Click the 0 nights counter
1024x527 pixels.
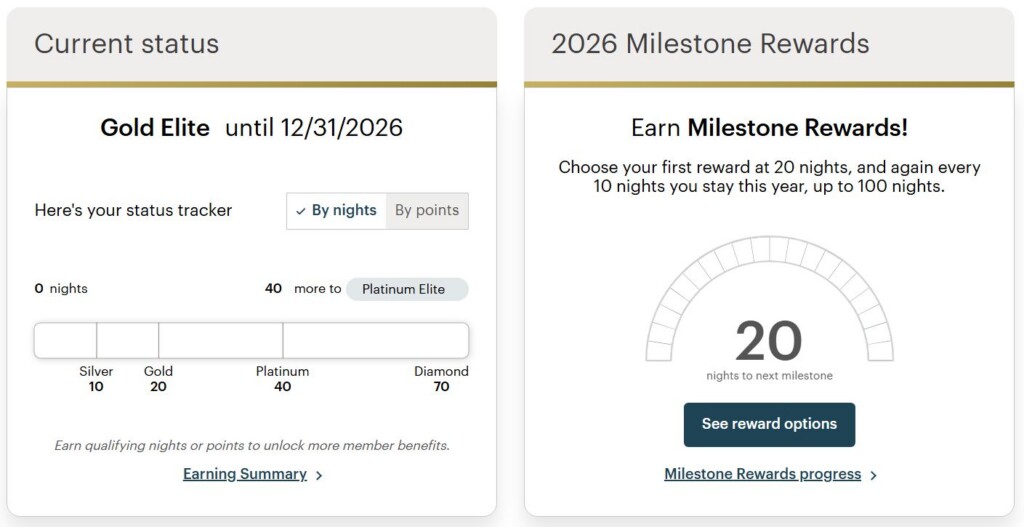61,289
